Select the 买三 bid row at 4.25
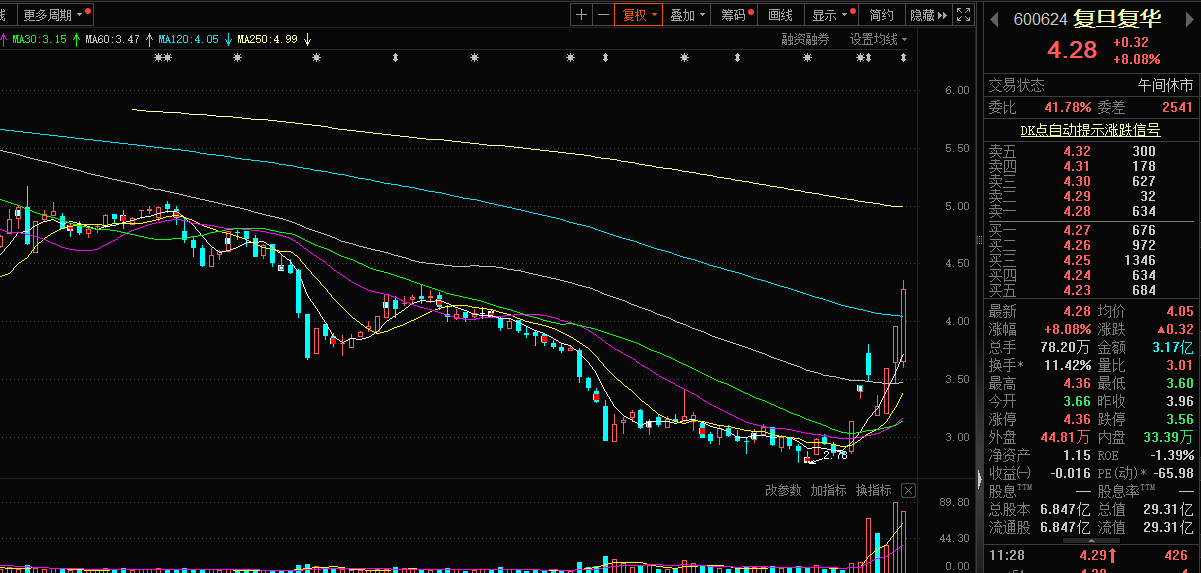The height and width of the screenshot is (573, 1201). 1091,260
